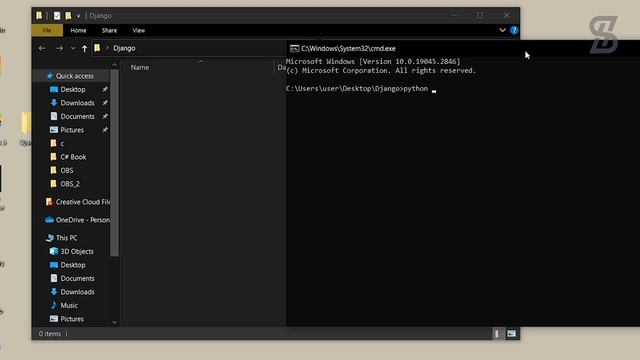Image resolution: width=640 pixels, height=360 pixels.
Task: Expand the ribbon with the chevron arrow
Action: pyautogui.click(x=502, y=30)
